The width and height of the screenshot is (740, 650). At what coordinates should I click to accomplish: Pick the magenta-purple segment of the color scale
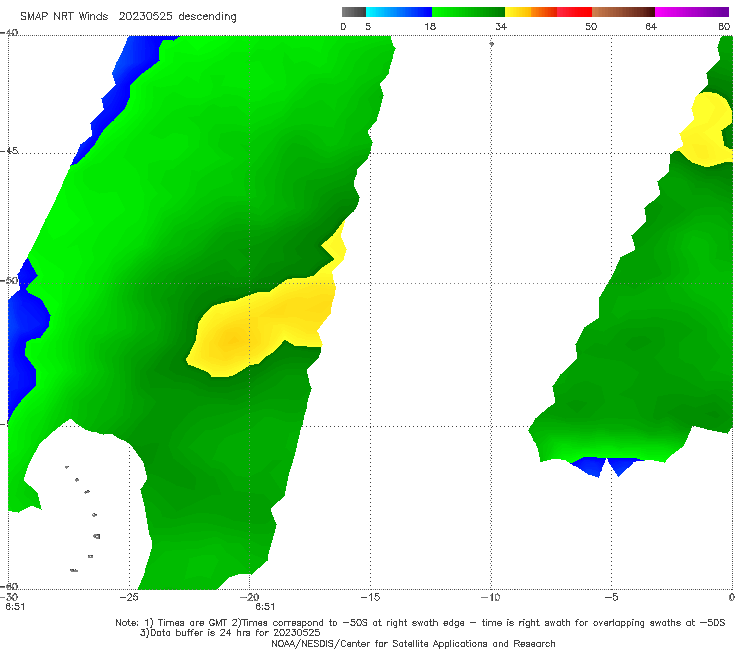click(x=692, y=12)
